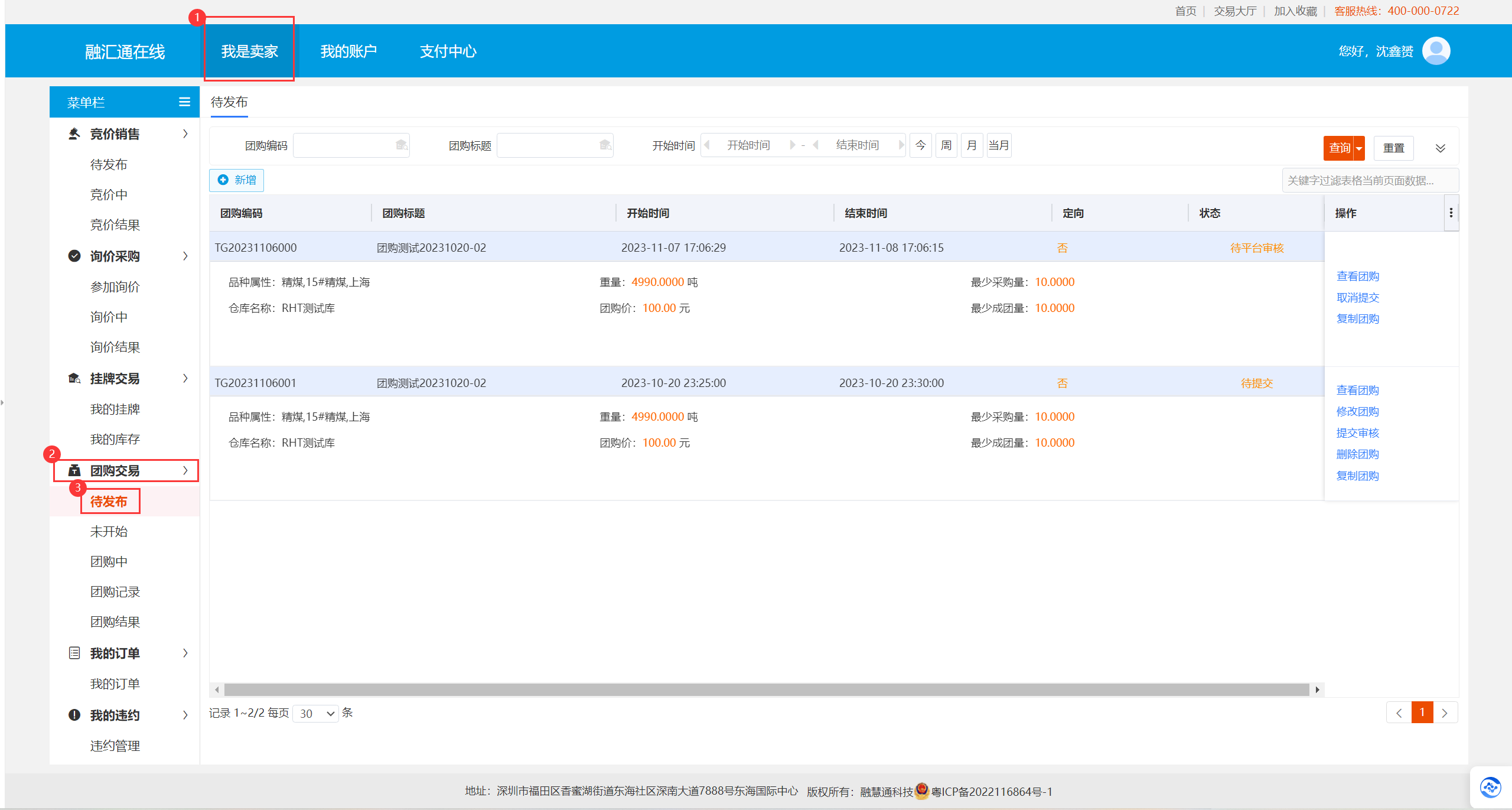Click the hamburger icon in the 菜单栏 header
This screenshot has width=1512, height=810.
pyautogui.click(x=184, y=102)
